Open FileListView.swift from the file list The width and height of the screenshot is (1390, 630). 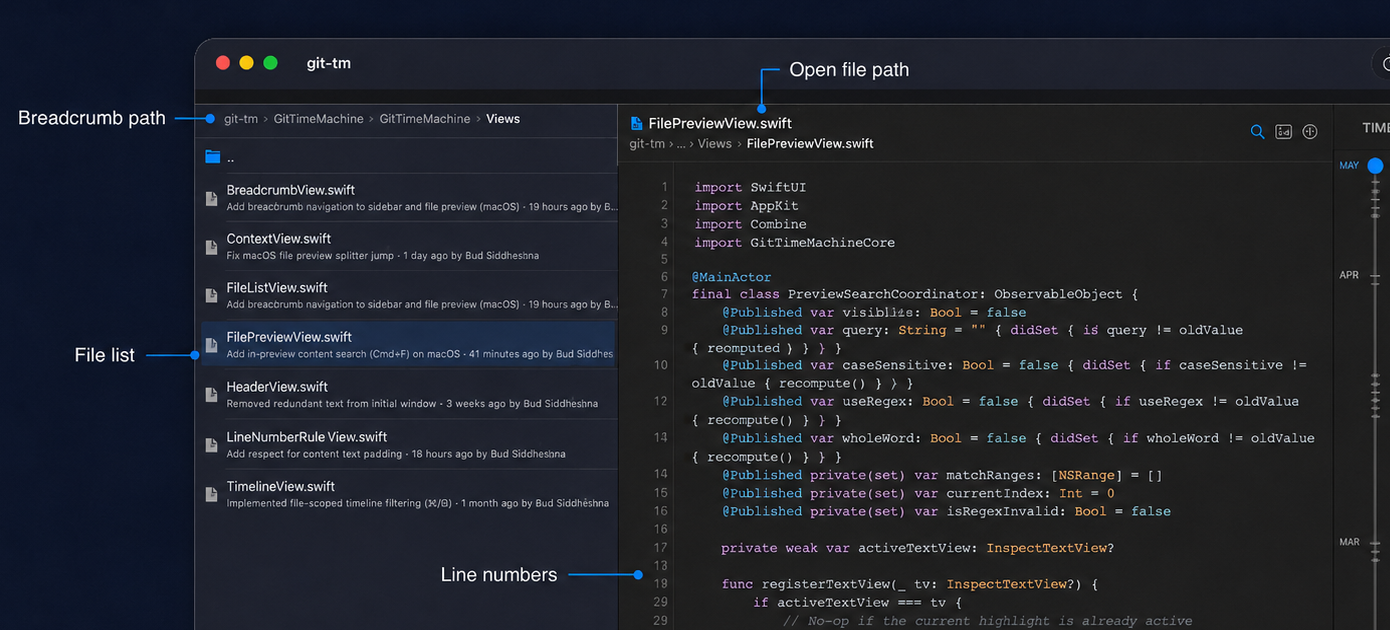click(409, 296)
